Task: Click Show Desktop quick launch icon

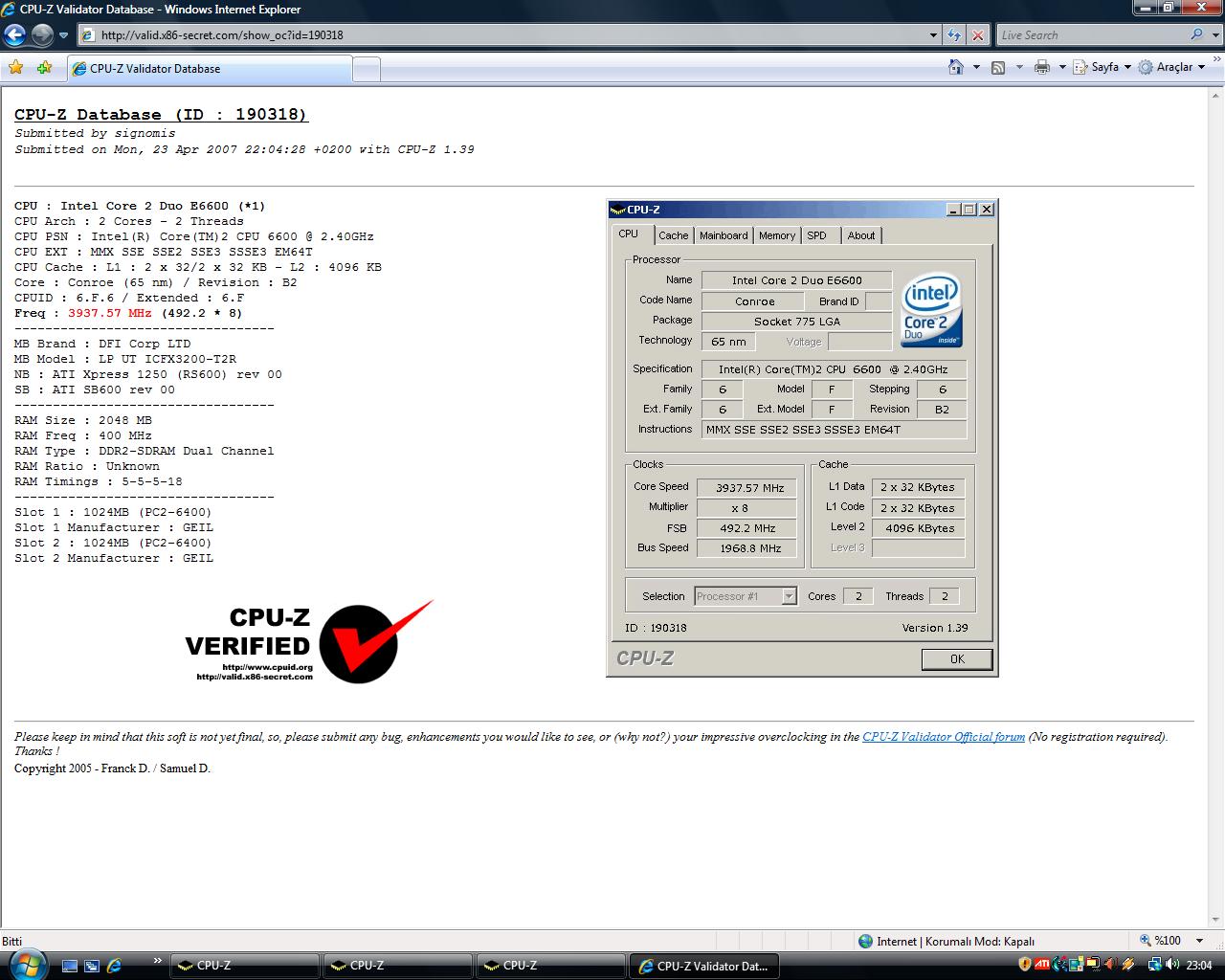Action: point(69,966)
